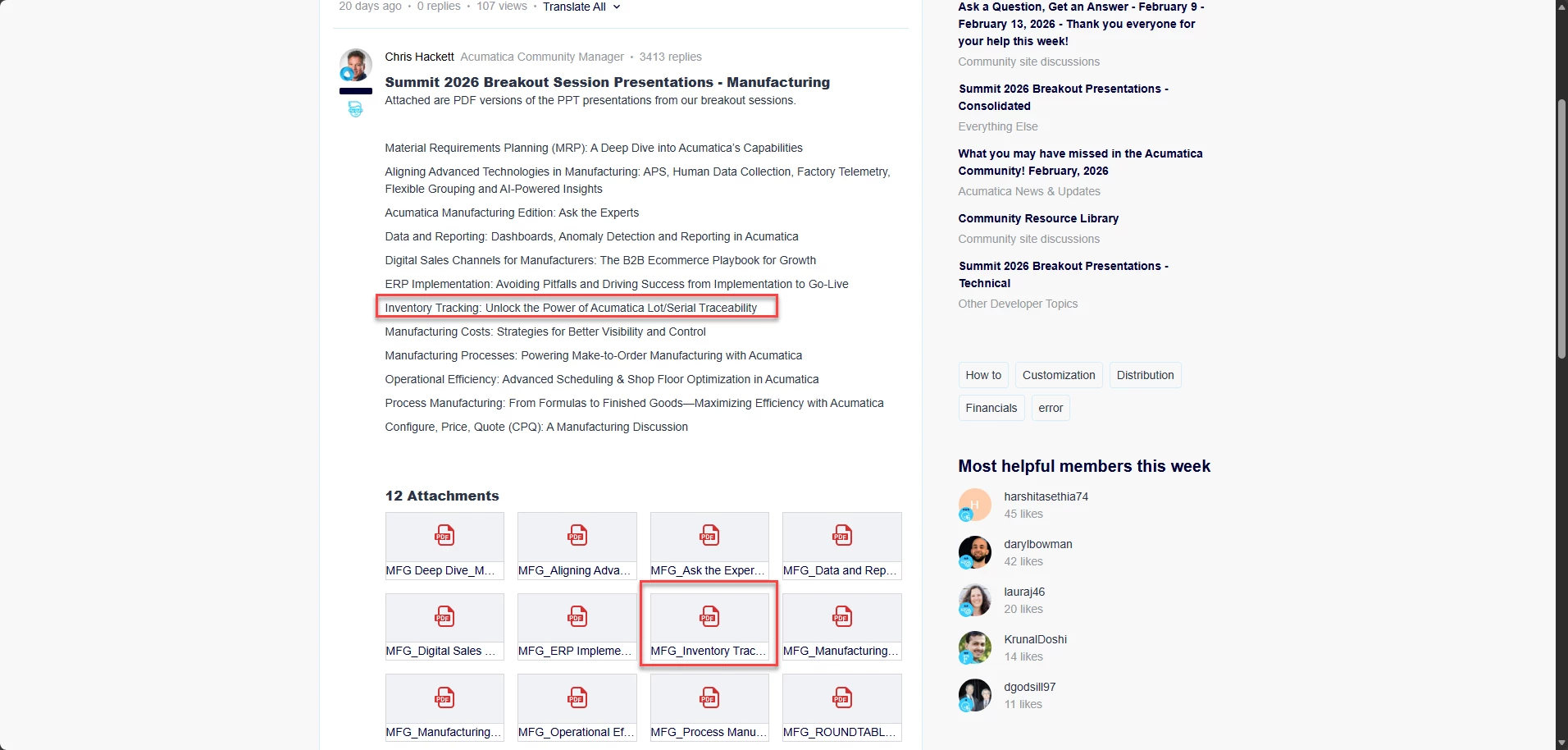The image size is (1568, 750).
Task: Select Manufacturing Costs strategies session line
Action: pos(545,332)
